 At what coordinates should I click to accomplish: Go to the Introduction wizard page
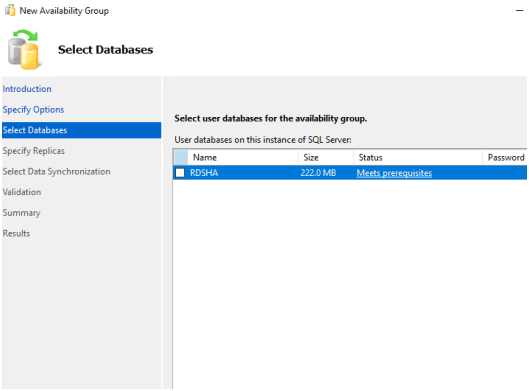tap(27, 89)
